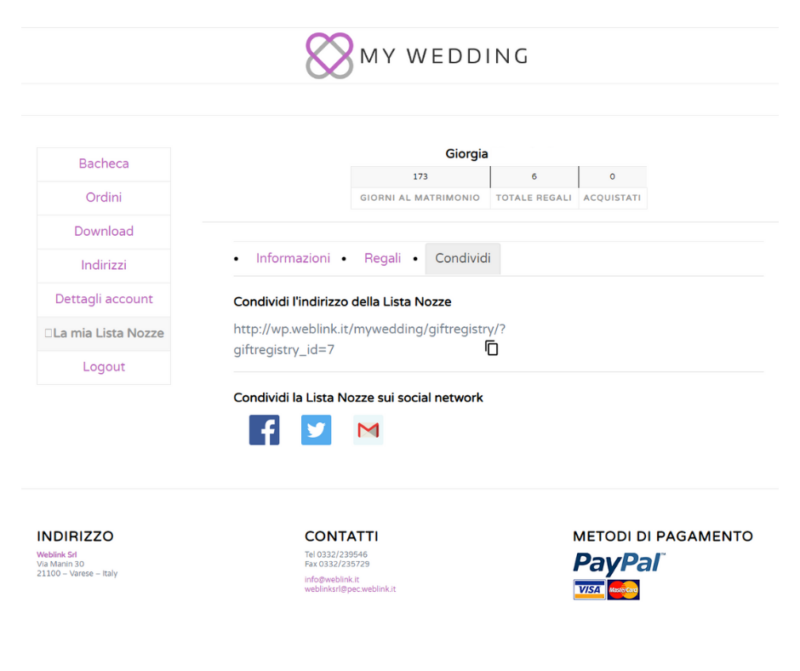
Task: Click the social network sharing heading
Action: [x=358, y=397]
